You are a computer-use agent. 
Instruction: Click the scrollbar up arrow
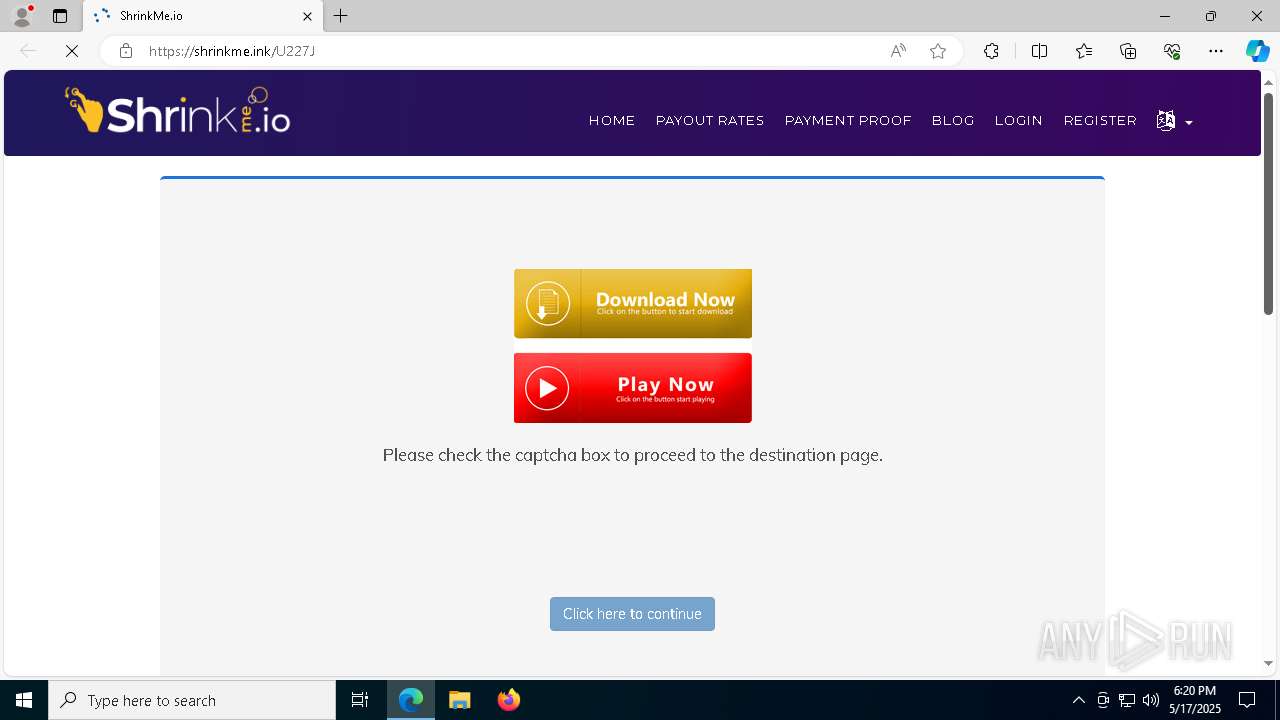point(1268,81)
